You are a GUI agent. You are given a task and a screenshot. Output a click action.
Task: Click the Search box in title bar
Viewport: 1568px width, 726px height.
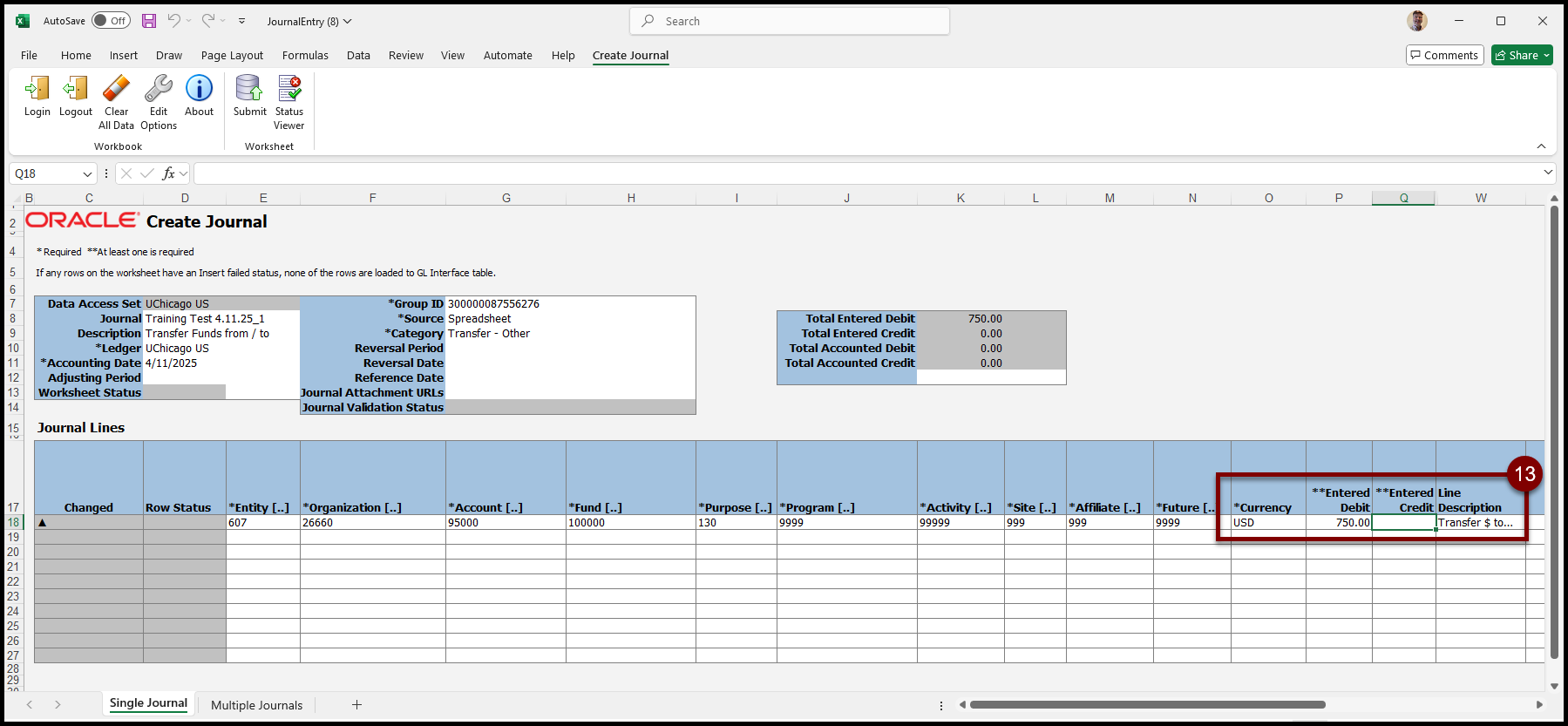pyautogui.click(x=790, y=21)
